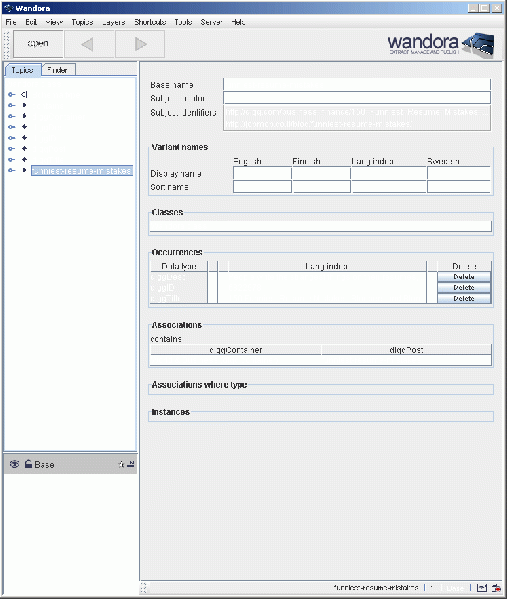Click the Base name field

pyautogui.click(x=357, y=84)
